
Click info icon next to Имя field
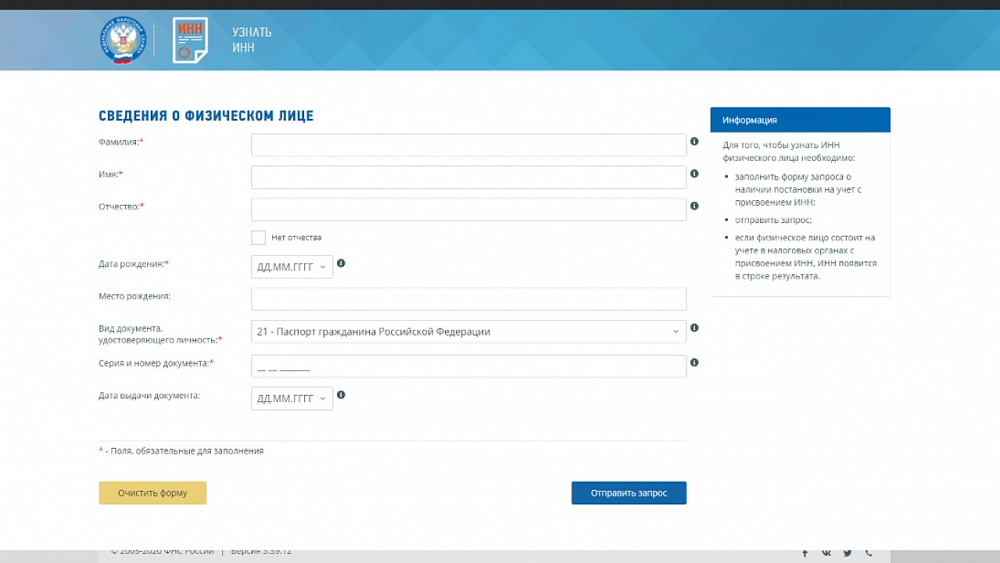694,174
